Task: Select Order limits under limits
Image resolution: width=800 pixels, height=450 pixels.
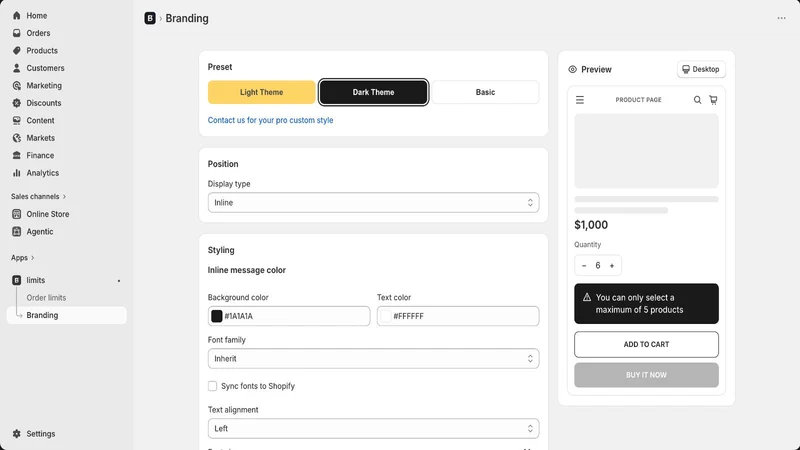Action: click(x=46, y=298)
